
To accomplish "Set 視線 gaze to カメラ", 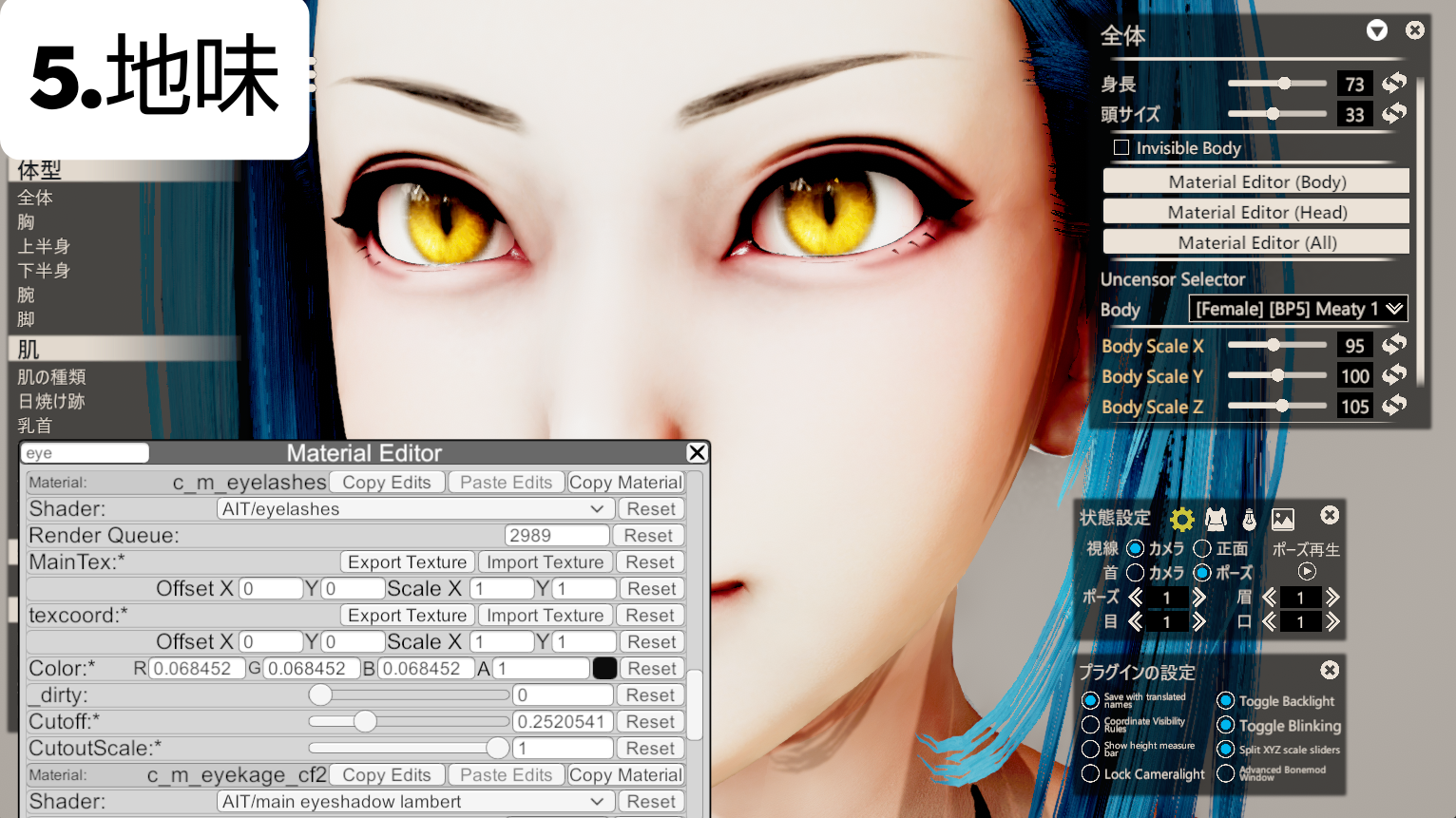I will point(1135,548).
